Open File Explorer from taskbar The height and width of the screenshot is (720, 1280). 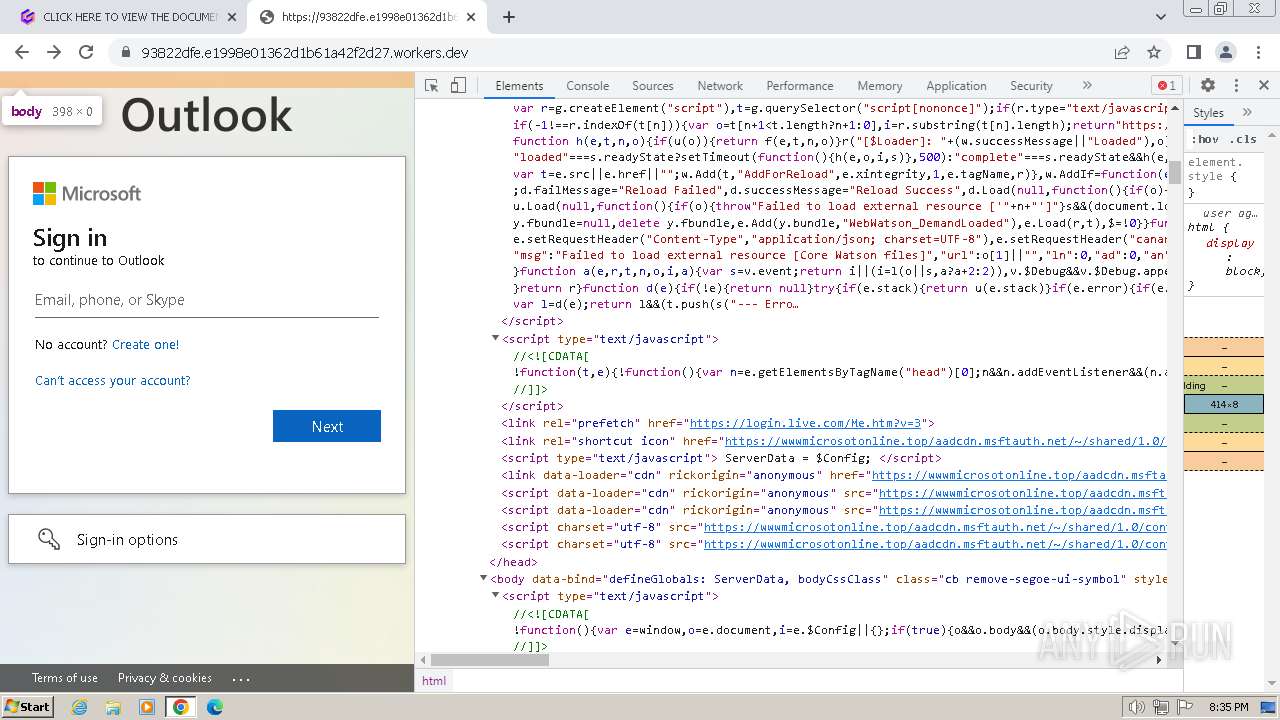[x=113, y=707]
